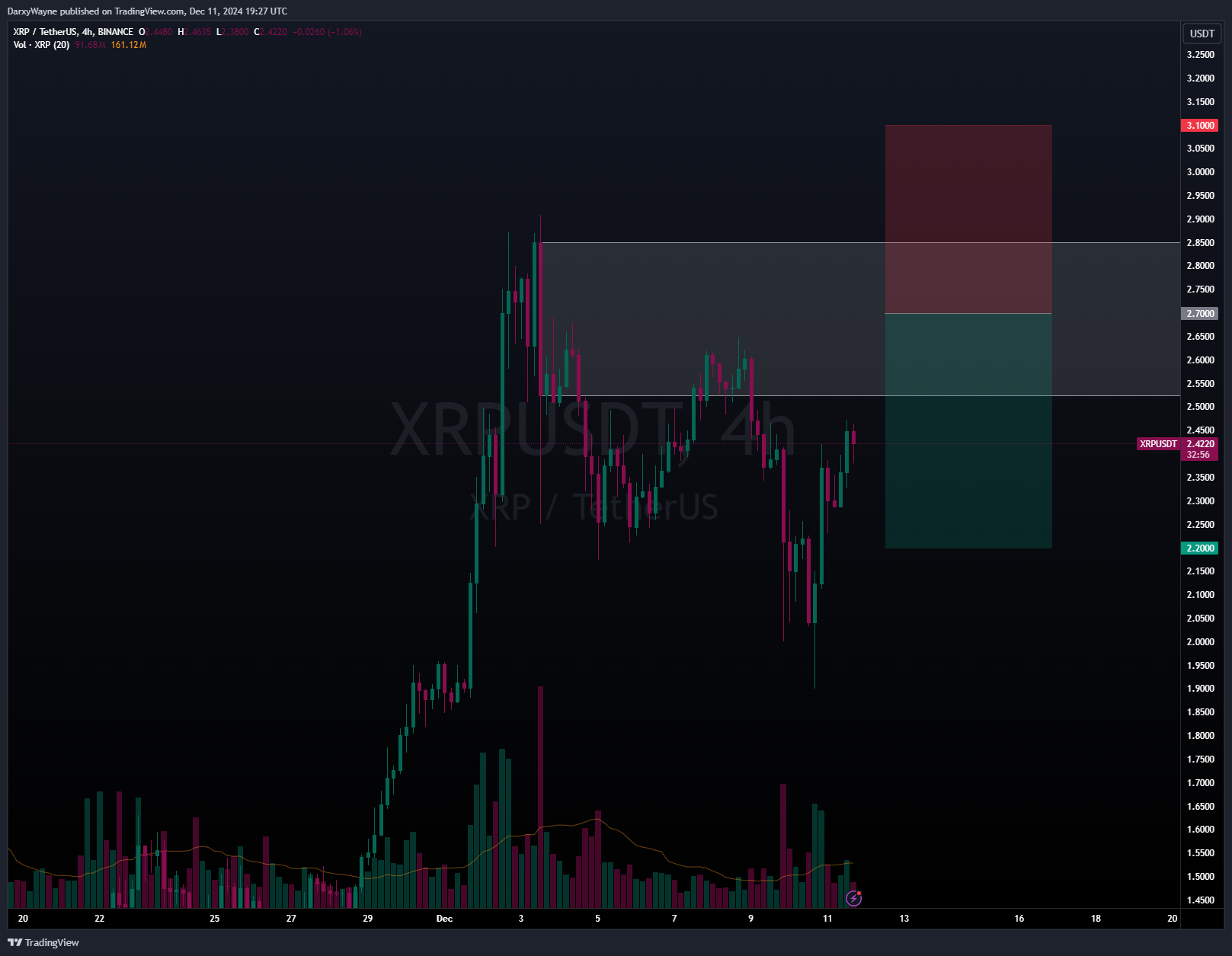
Task: Click the countdown timer under the XRPUSDT price tag
Action: click(1199, 453)
